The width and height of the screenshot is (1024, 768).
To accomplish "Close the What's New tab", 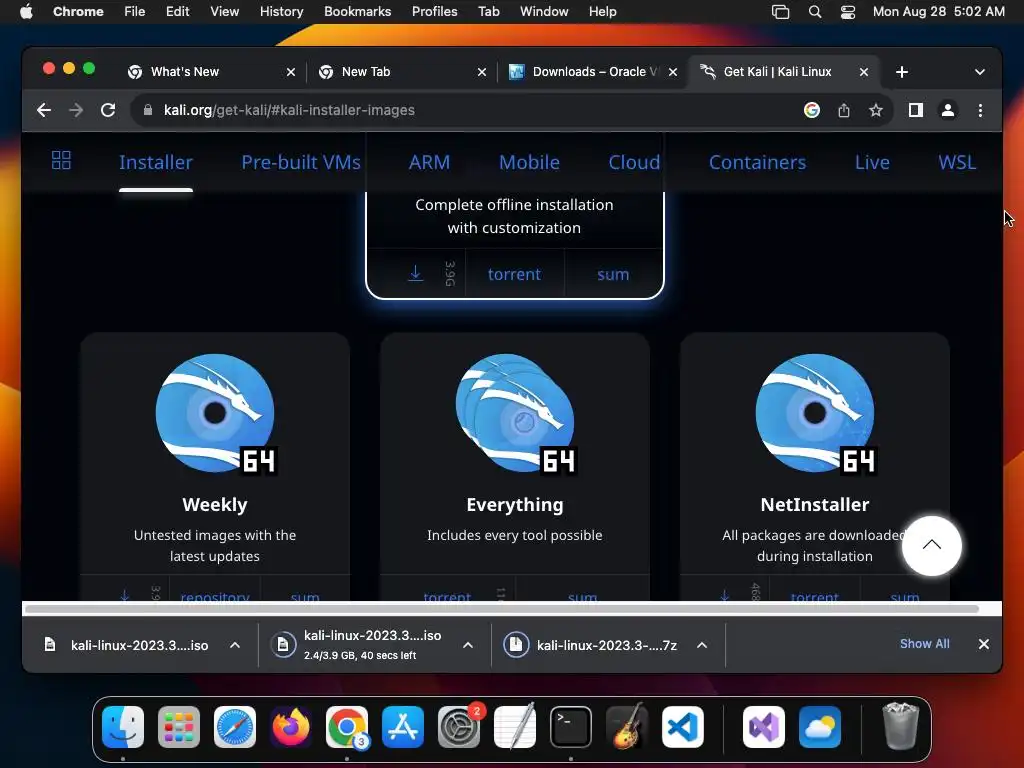I will click(x=291, y=72).
